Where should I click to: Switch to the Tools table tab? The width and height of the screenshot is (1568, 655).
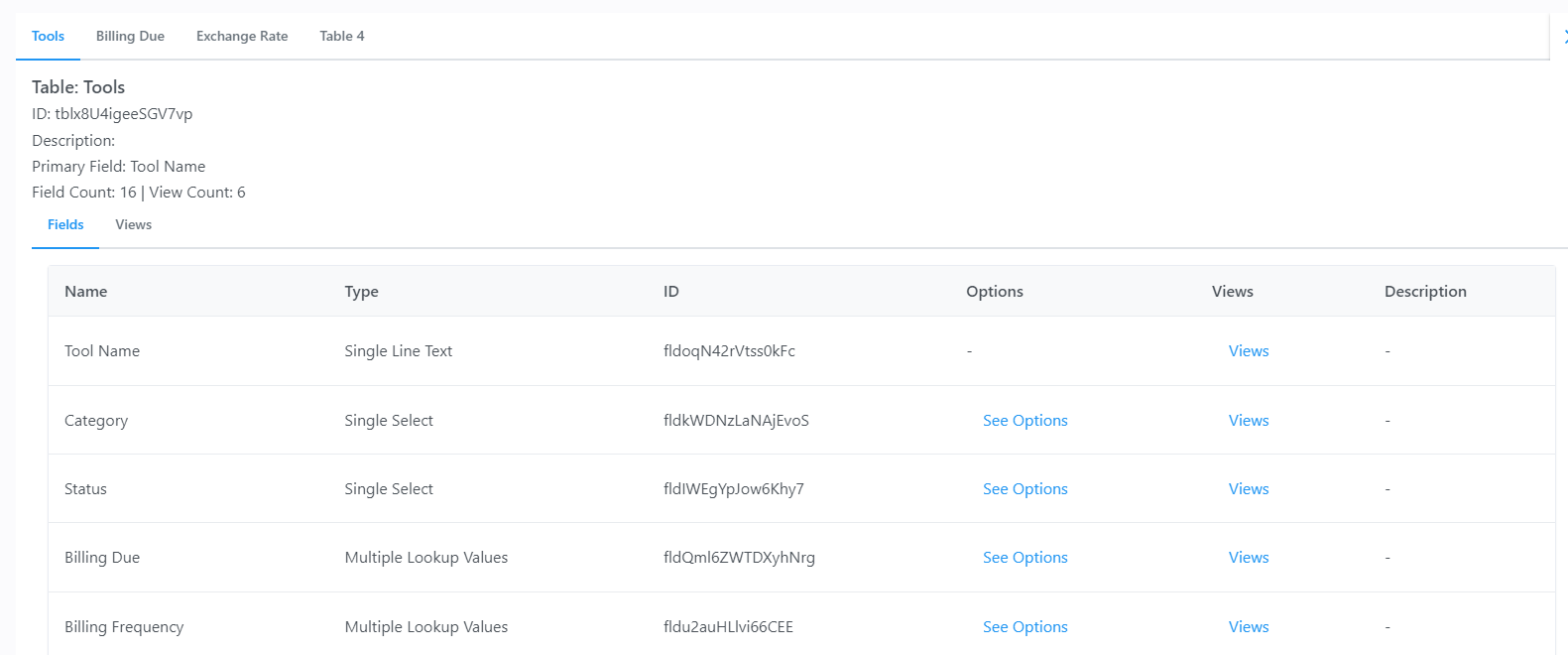click(x=48, y=37)
